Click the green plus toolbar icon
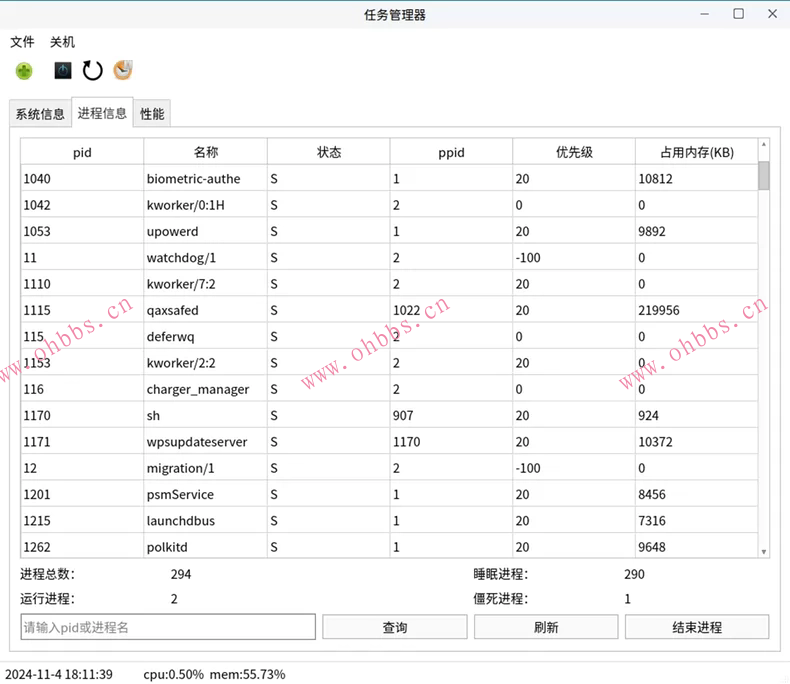This screenshot has height=684, width=790. (24, 71)
